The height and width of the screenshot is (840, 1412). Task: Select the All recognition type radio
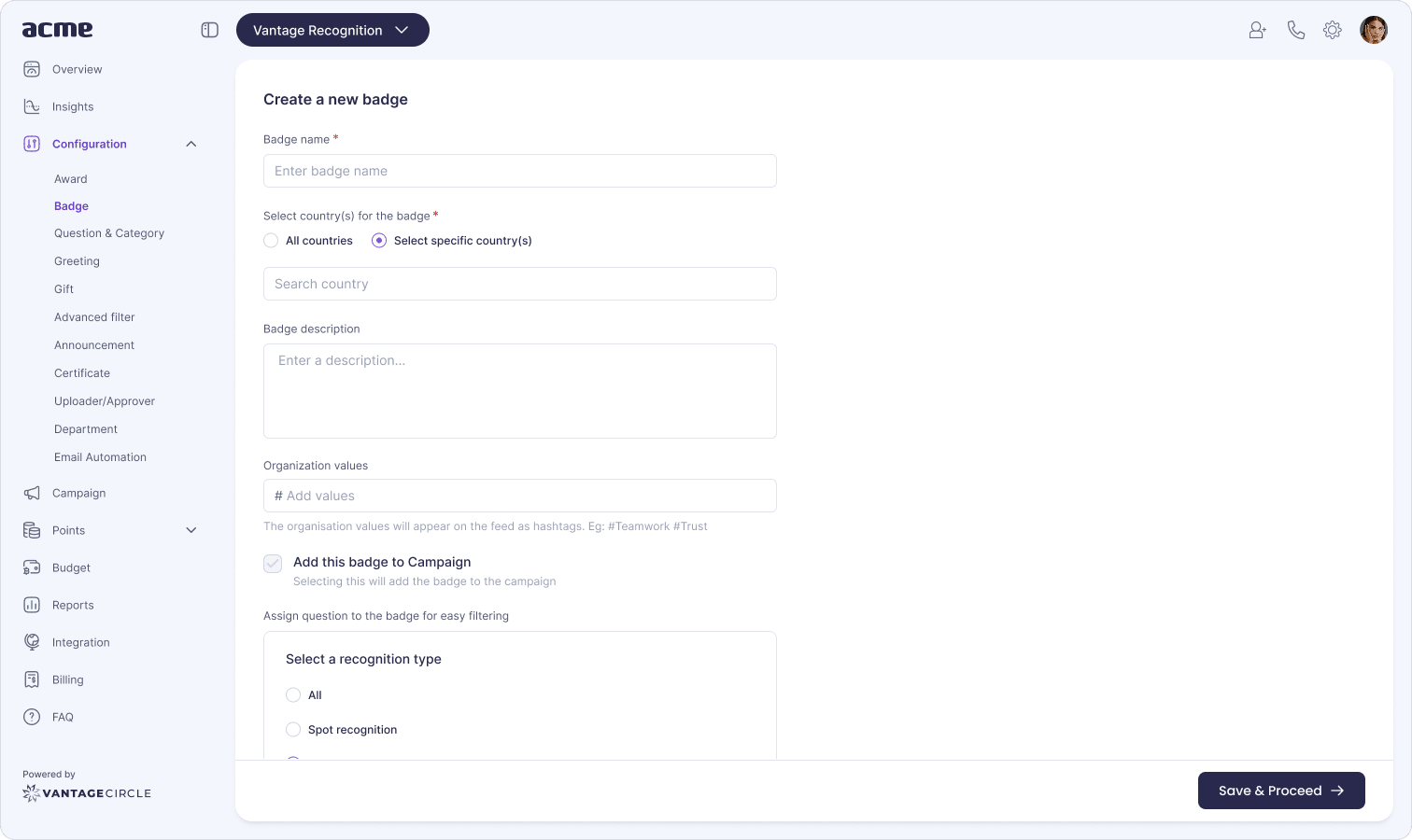293,695
